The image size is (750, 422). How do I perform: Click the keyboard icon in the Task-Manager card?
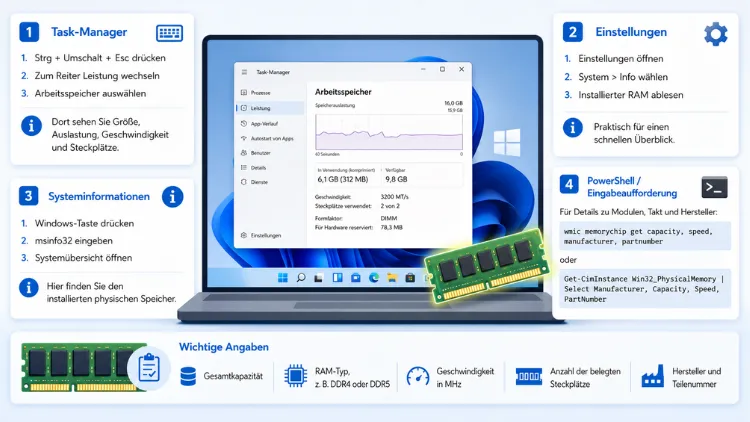[x=169, y=33]
